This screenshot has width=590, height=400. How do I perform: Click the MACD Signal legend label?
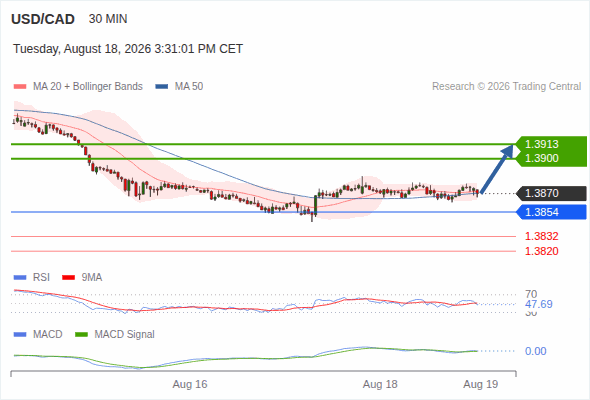point(125,334)
